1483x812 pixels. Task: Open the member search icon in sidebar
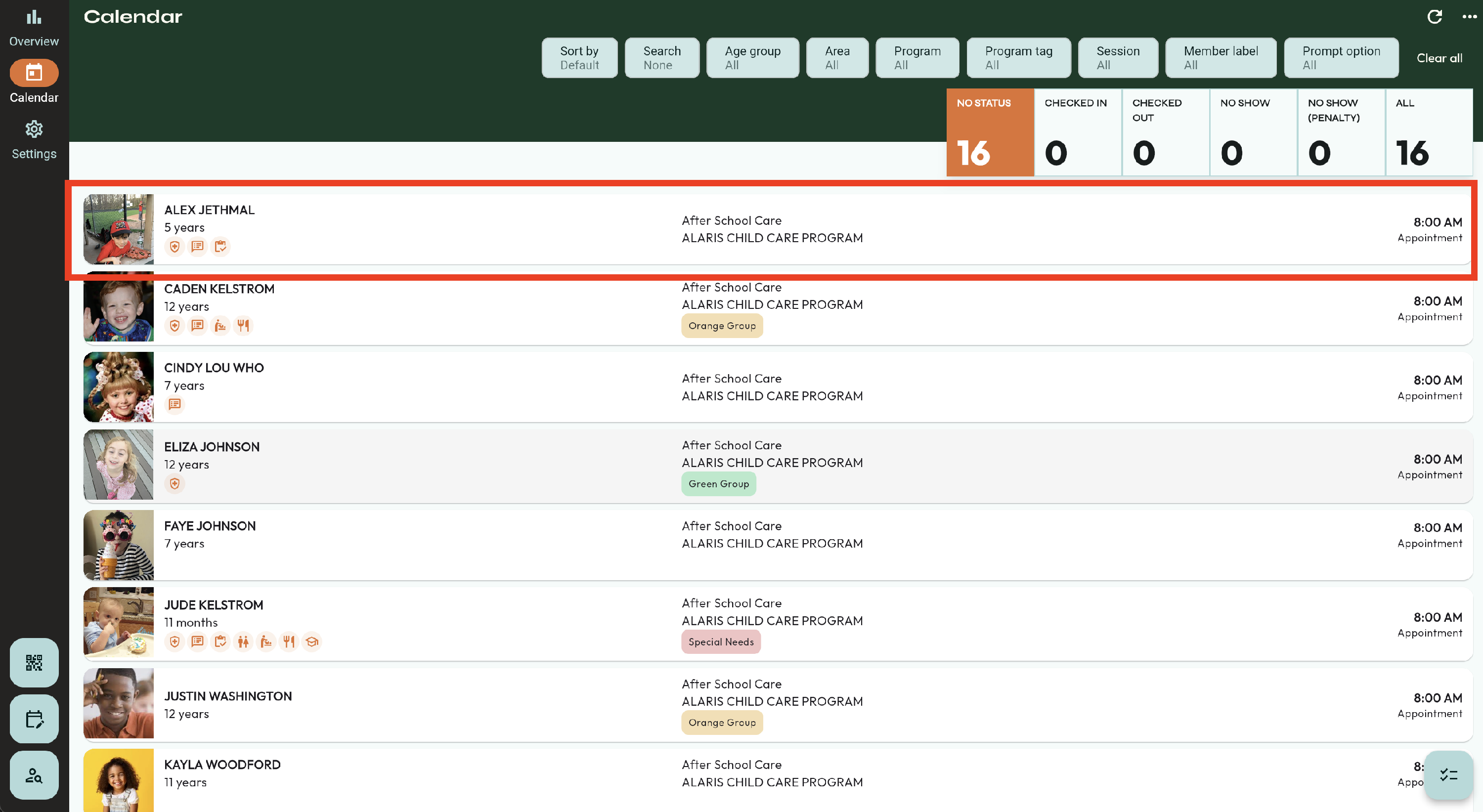[x=34, y=775]
